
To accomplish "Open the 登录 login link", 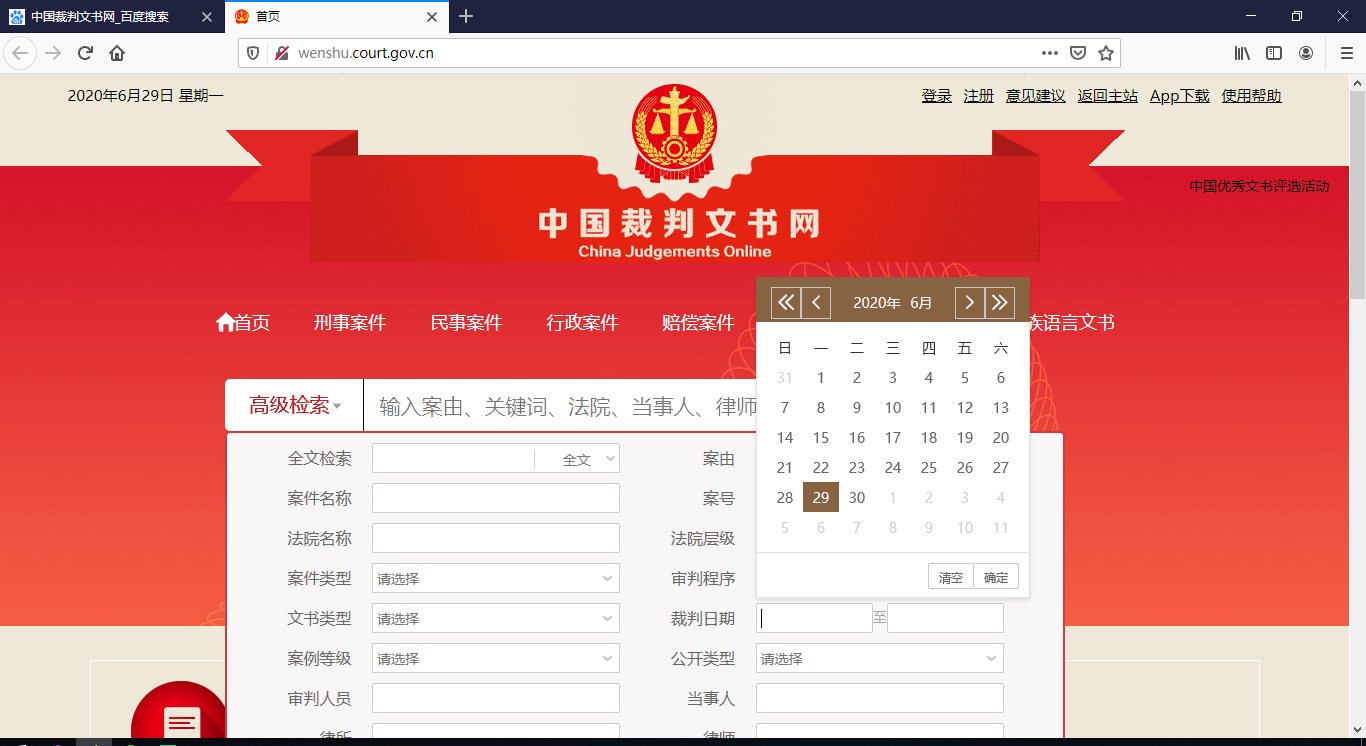I will click(x=936, y=95).
